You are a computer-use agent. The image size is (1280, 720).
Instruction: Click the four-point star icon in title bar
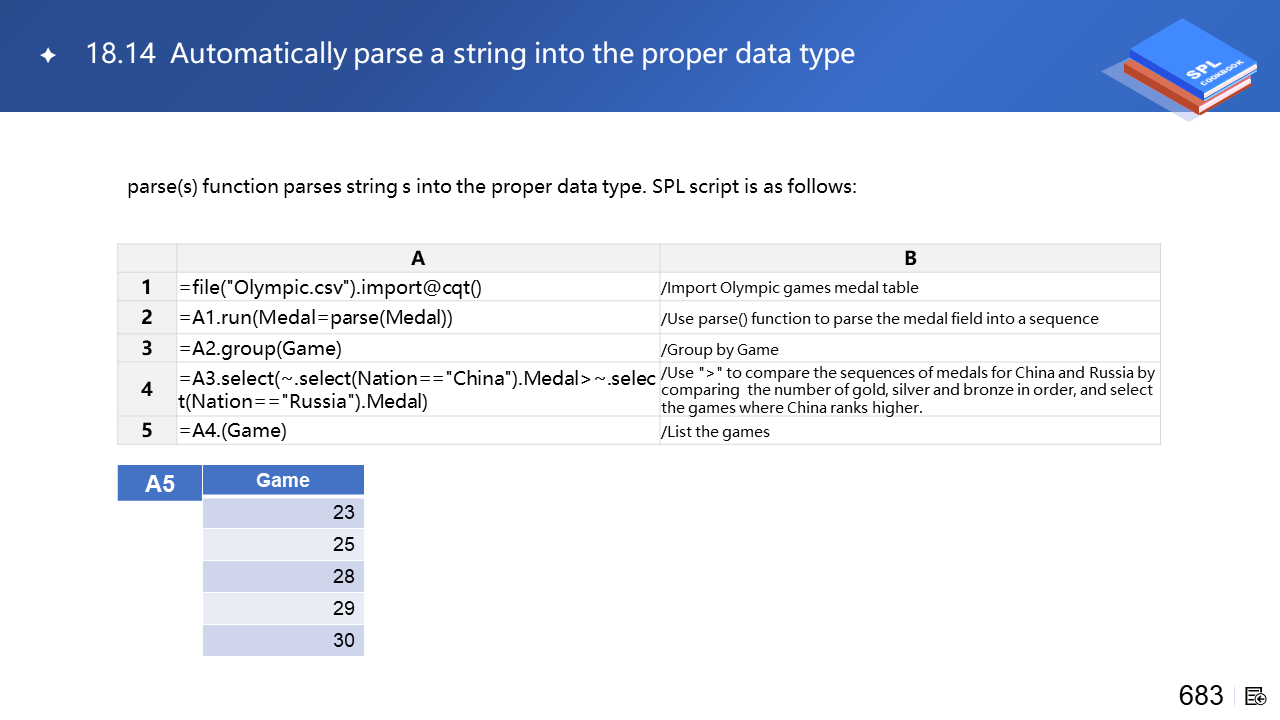click(47, 56)
